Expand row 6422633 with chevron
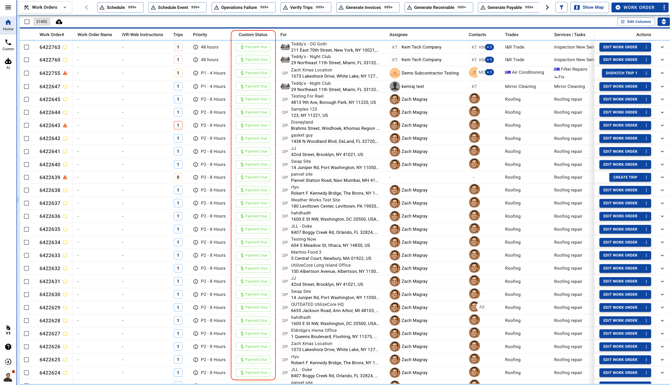 point(662,255)
